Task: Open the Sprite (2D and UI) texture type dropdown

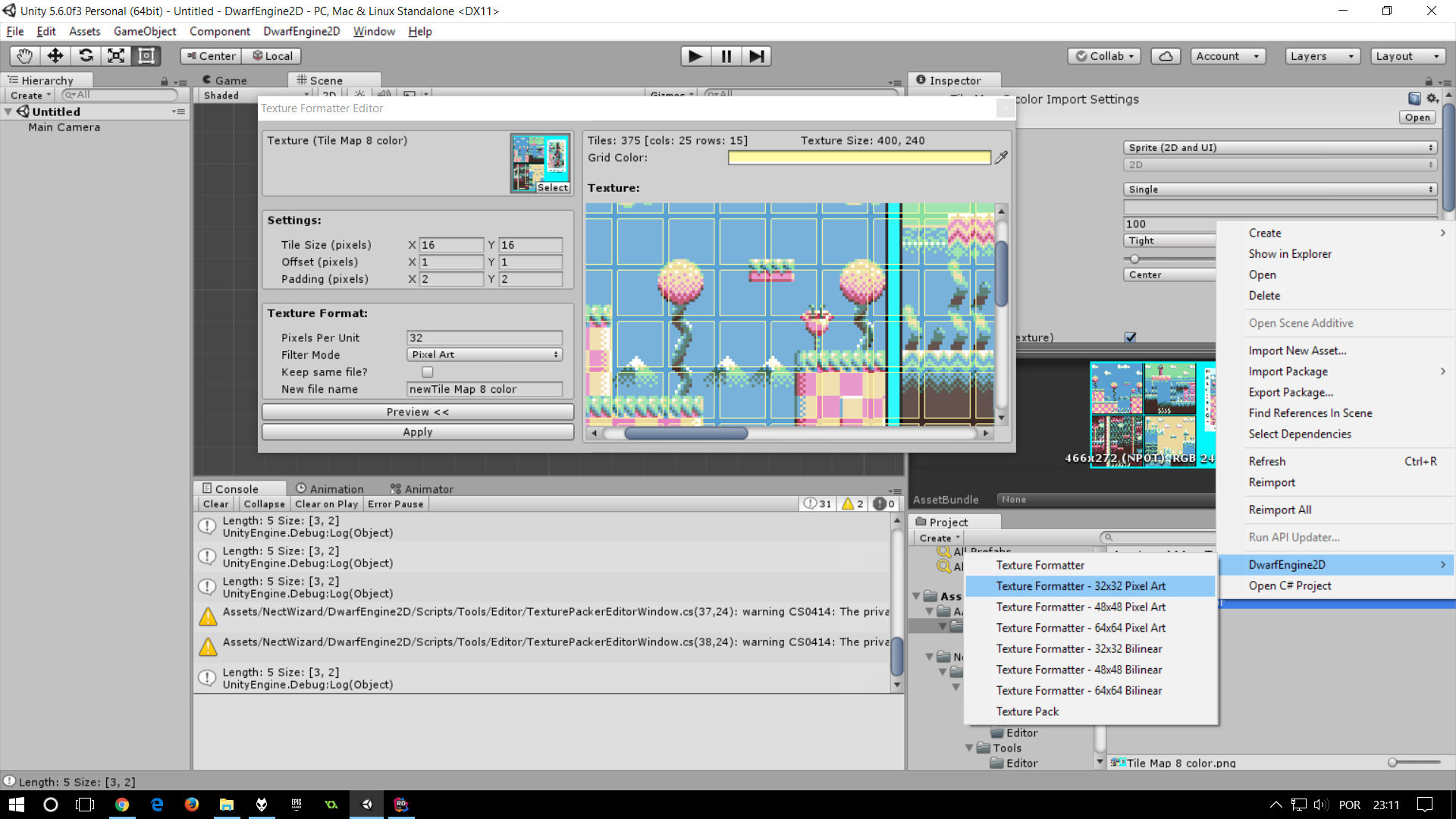Action: pos(1280,147)
